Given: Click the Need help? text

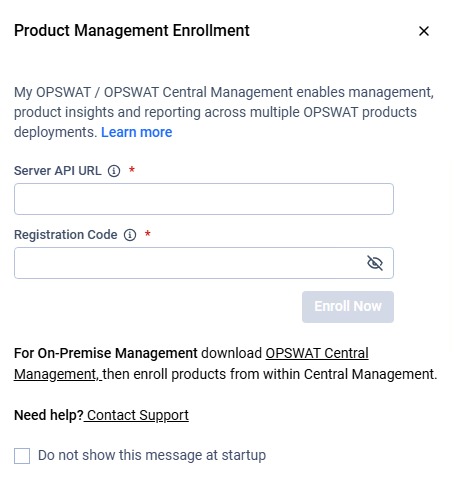Looking at the screenshot, I should point(49,415).
